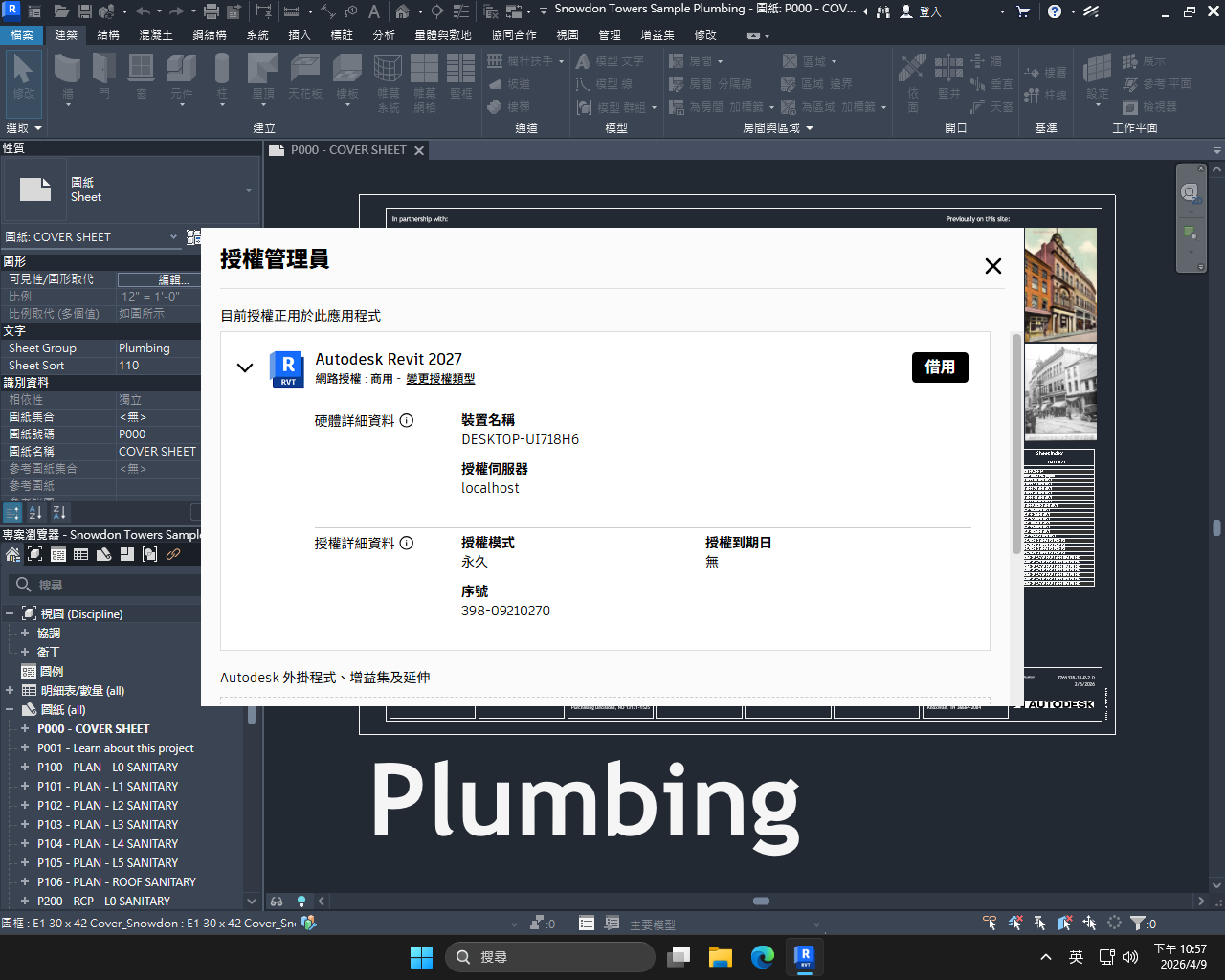Open the 系統 ribbon tab
The image size is (1225, 980).
[257, 34]
